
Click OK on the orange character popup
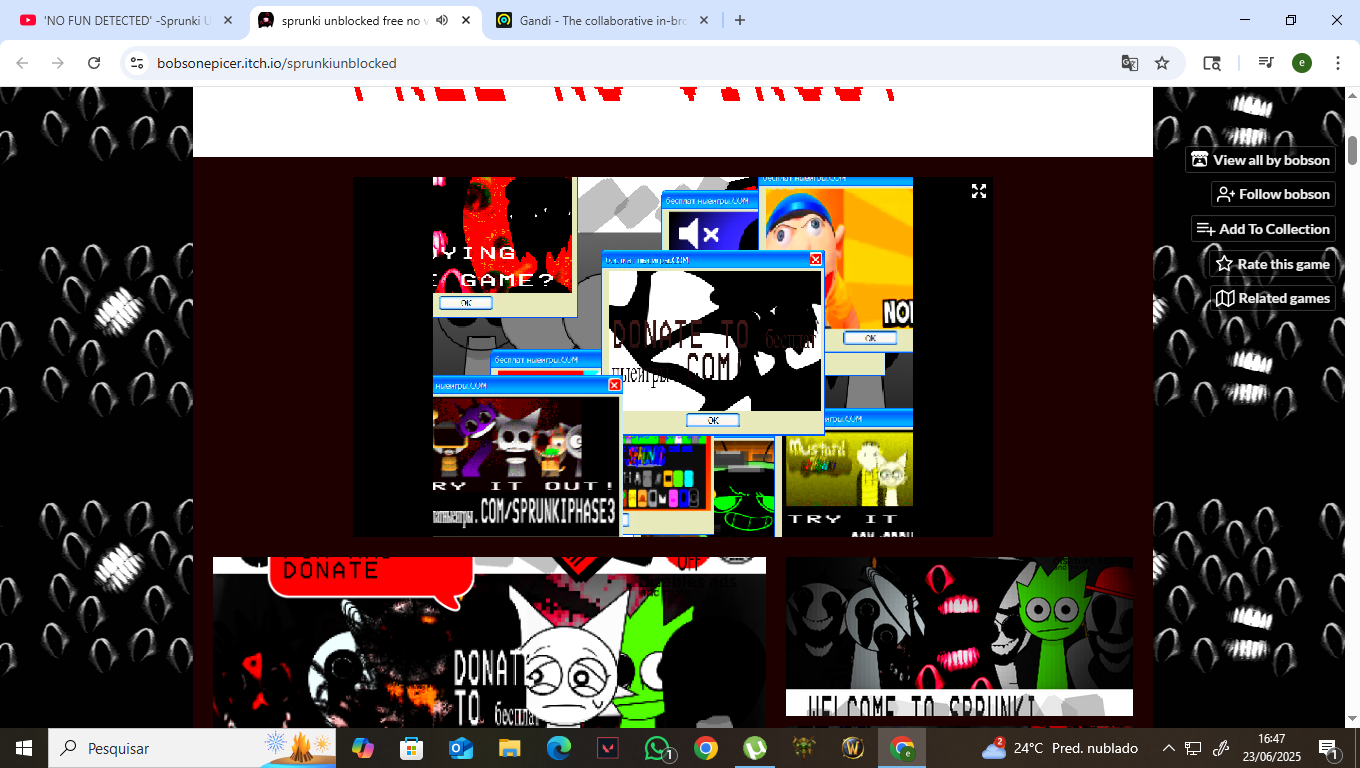(870, 338)
